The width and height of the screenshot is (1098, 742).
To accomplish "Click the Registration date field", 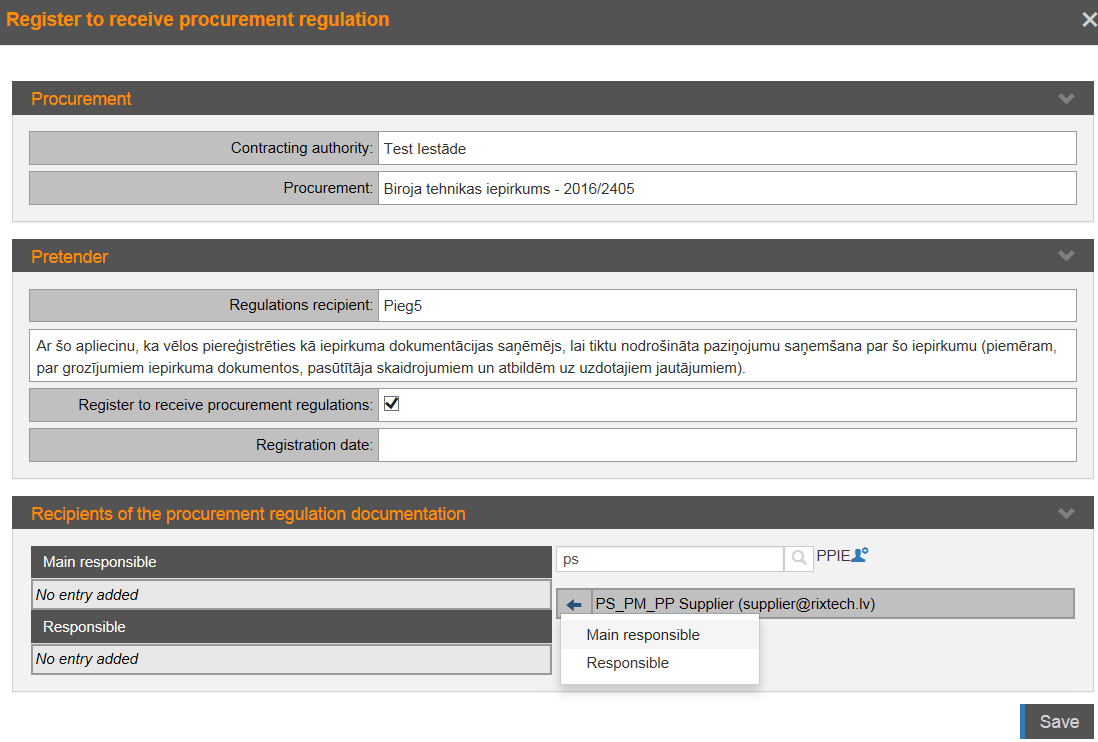I will coord(727,445).
